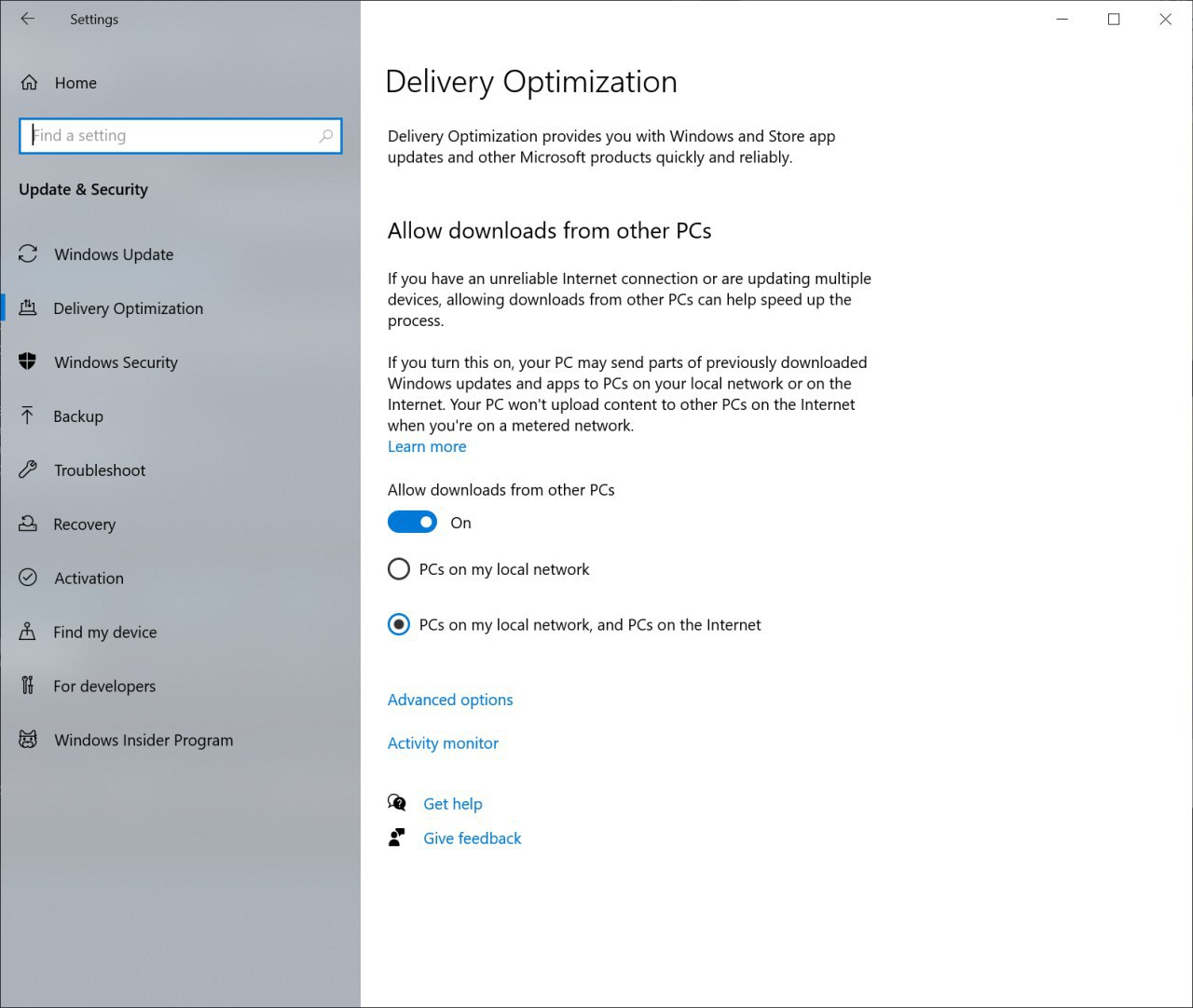Open Advanced options link
1193x1008 pixels.
(450, 700)
